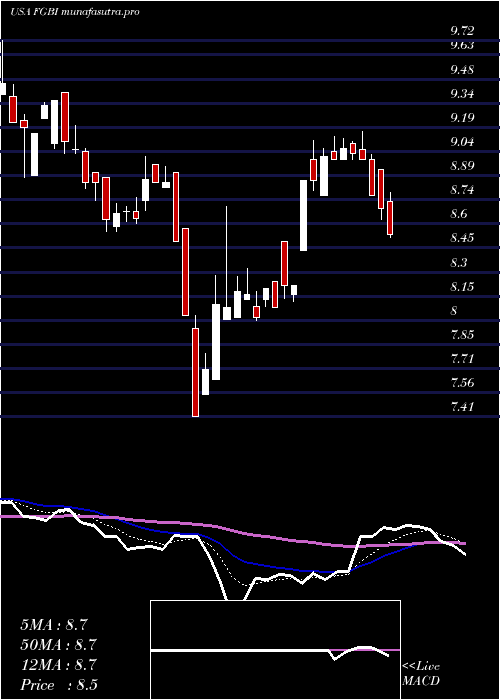Click the 8.15 price axis label

[462, 287]
